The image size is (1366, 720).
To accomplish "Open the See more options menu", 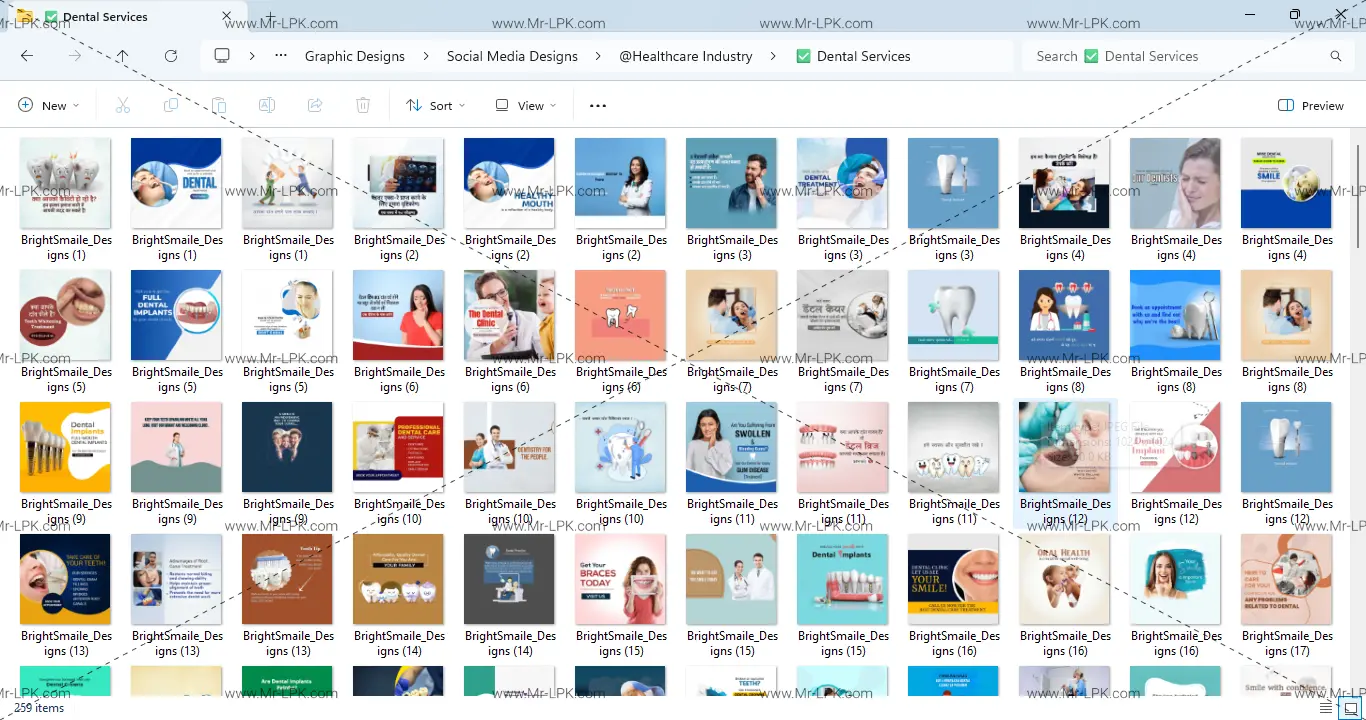I will coord(598,105).
